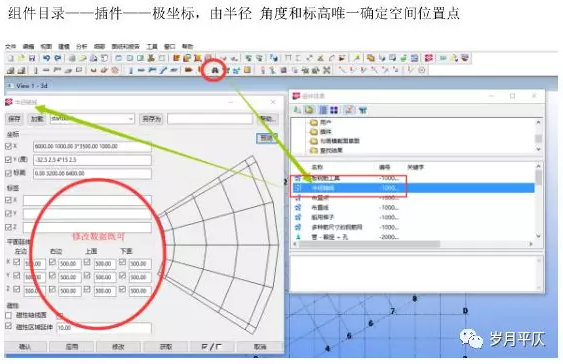
Task: Open the 文件 menu
Action: click(x=10, y=47)
